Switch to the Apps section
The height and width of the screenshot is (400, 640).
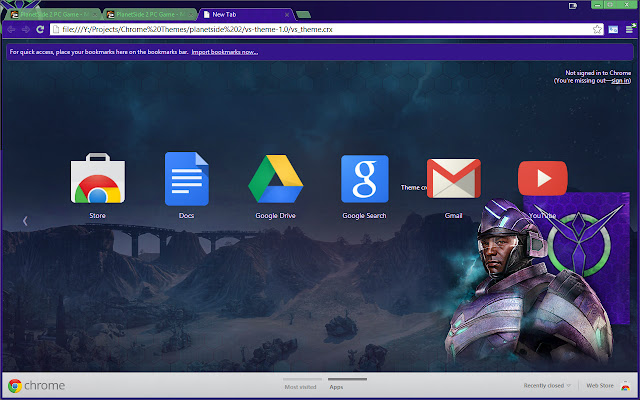coord(336,387)
